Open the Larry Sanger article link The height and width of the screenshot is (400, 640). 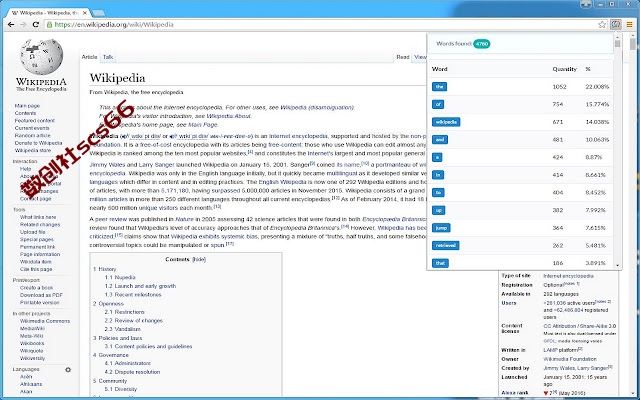(x=156, y=164)
